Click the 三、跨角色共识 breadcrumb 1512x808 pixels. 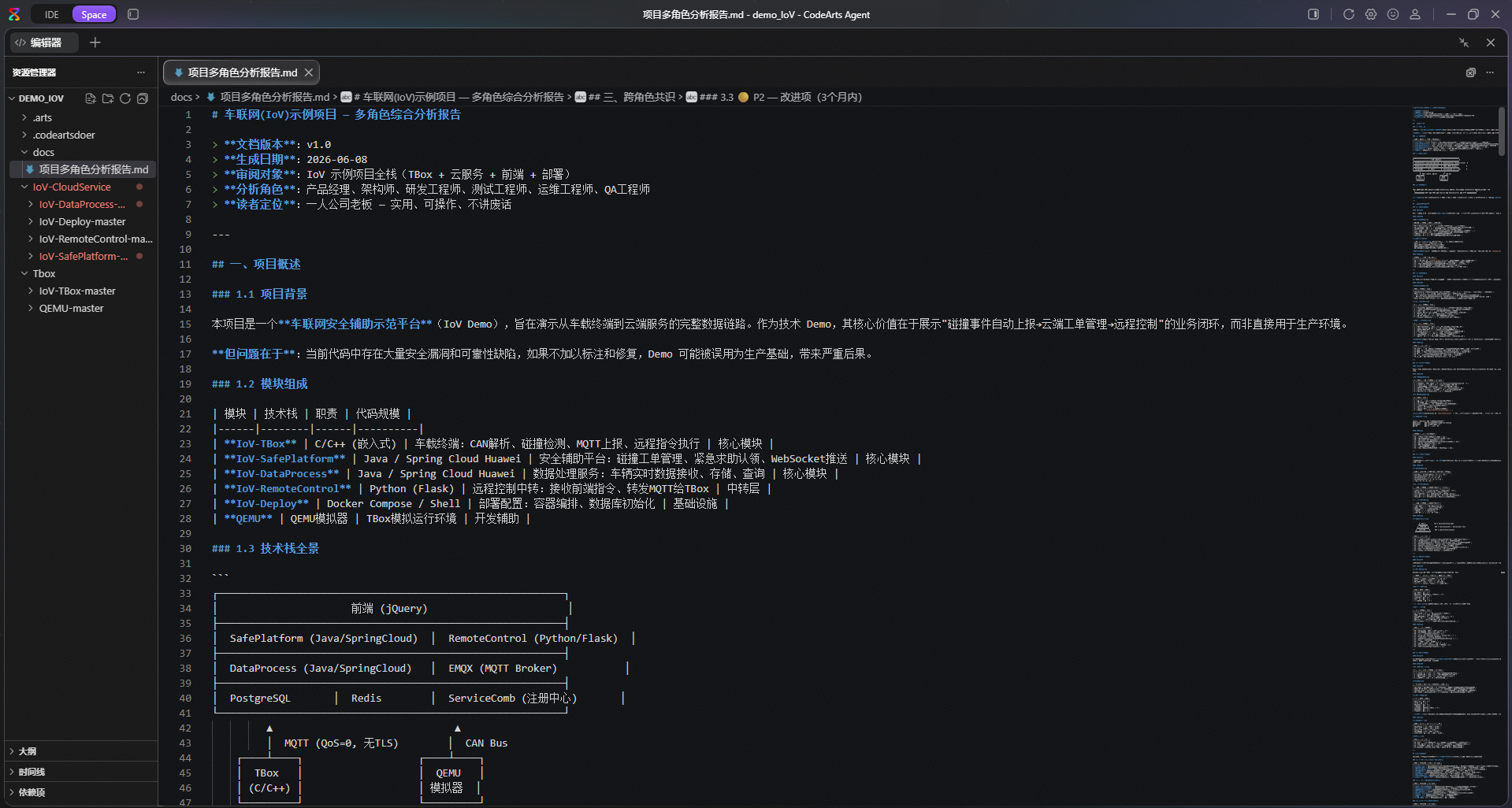coord(626,97)
